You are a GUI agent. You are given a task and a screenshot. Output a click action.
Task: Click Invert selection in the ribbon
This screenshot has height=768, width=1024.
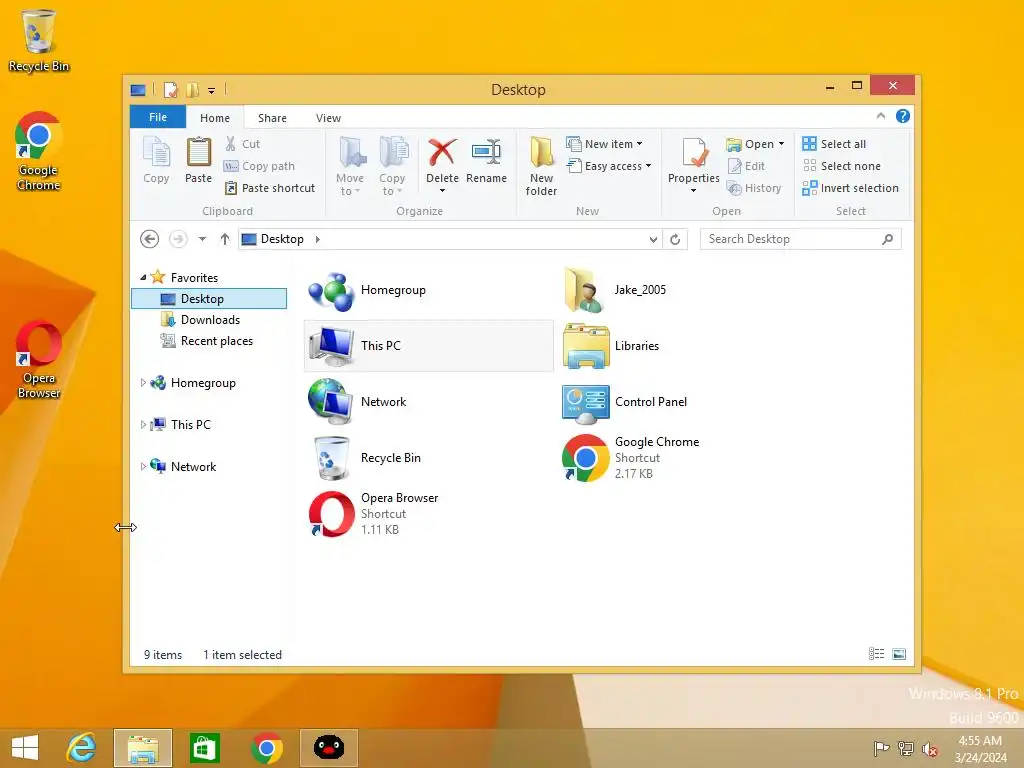pos(850,188)
